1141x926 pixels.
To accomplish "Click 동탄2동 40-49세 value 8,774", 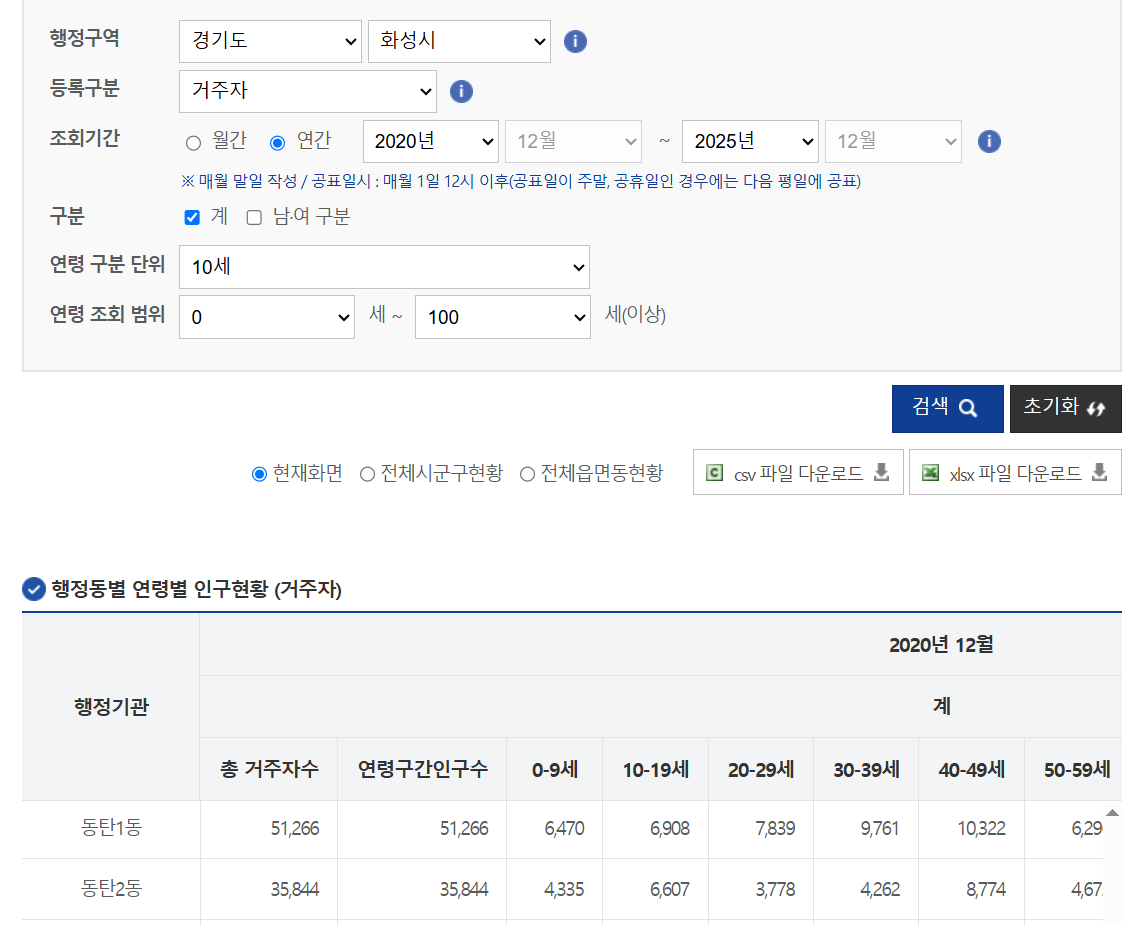I will (985, 890).
